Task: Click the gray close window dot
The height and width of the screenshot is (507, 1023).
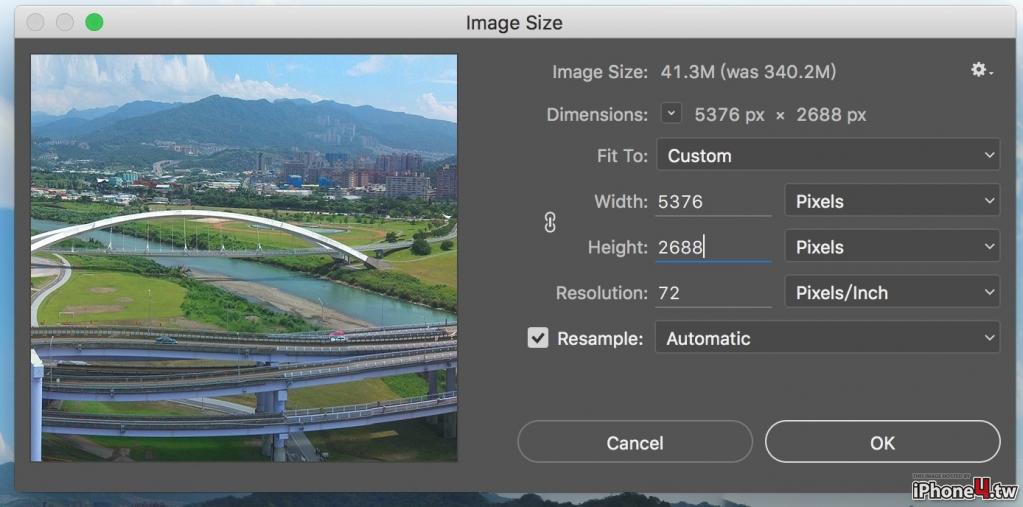Action: [35, 23]
